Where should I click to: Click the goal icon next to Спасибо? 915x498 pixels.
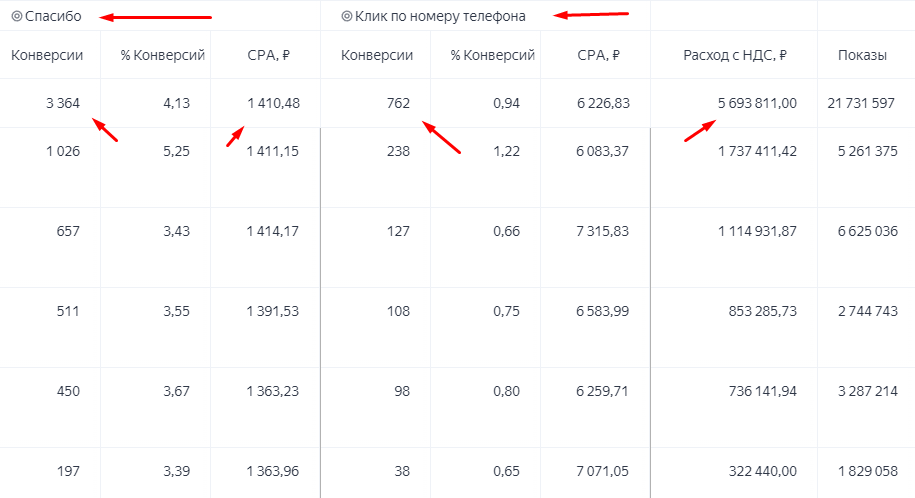coord(17,16)
